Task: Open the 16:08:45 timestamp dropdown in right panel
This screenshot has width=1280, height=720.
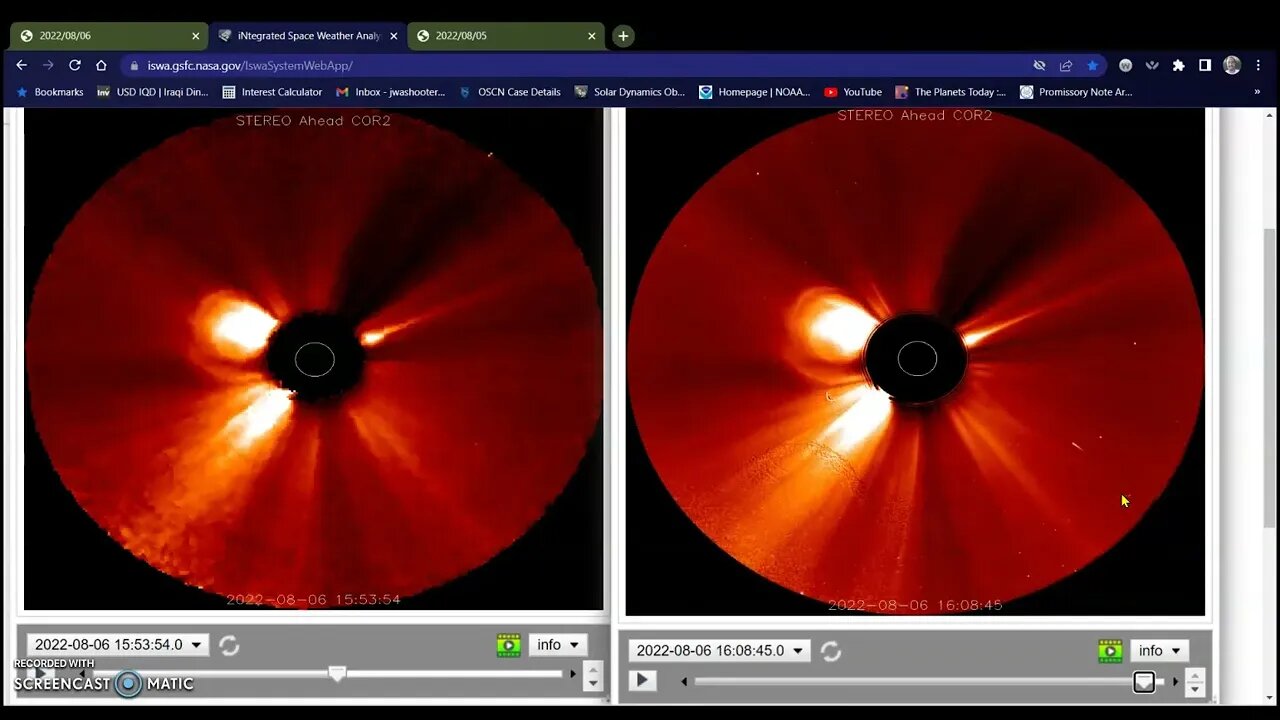Action: point(720,651)
